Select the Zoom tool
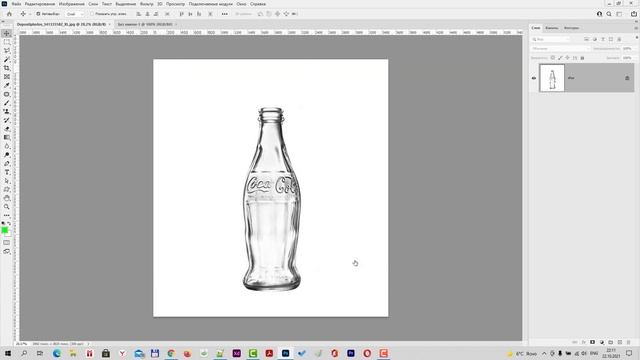Image resolution: width=640 pixels, height=360 pixels. pos(7,207)
